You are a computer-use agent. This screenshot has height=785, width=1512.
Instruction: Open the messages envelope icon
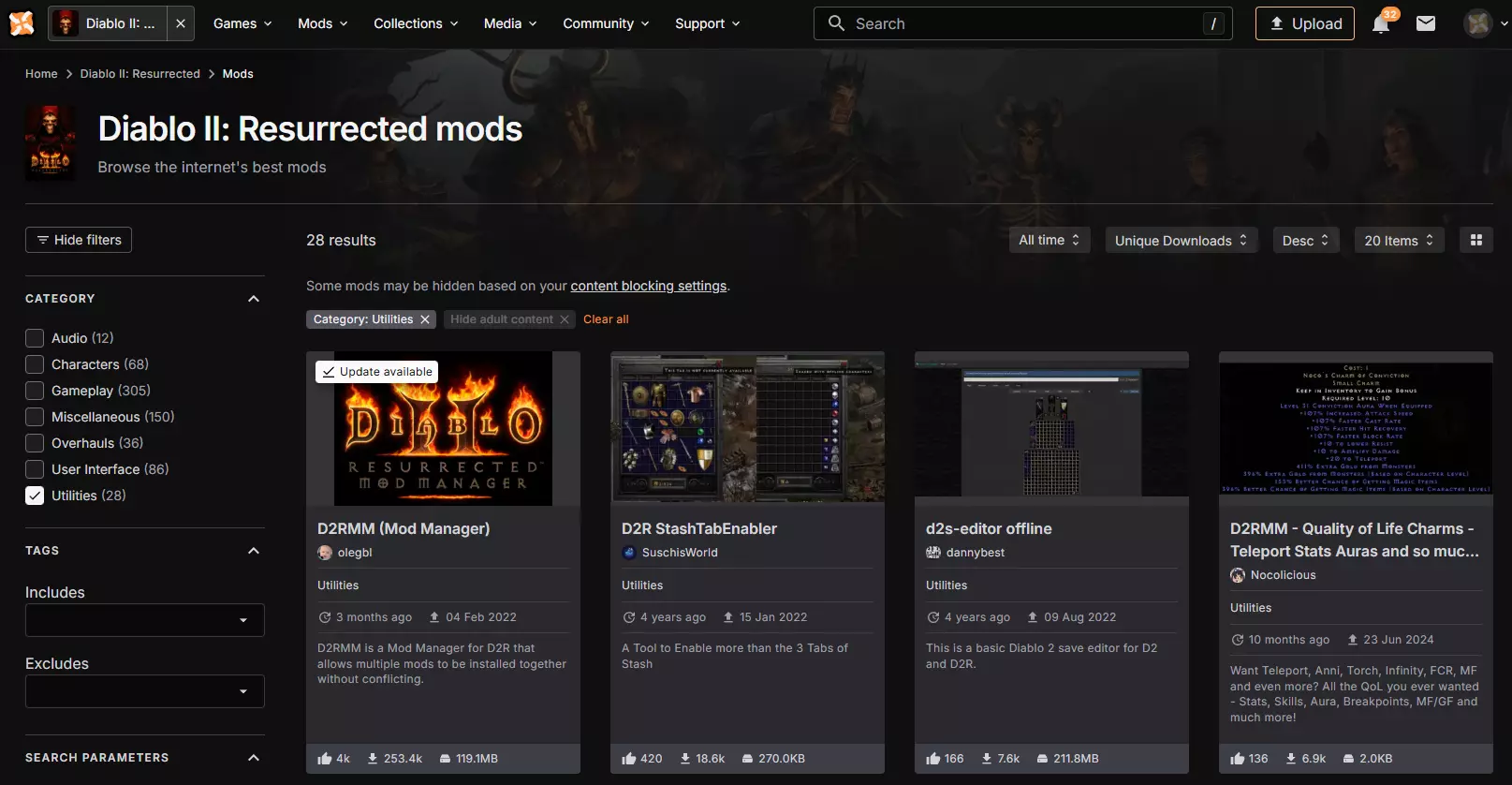coord(1426,23)
